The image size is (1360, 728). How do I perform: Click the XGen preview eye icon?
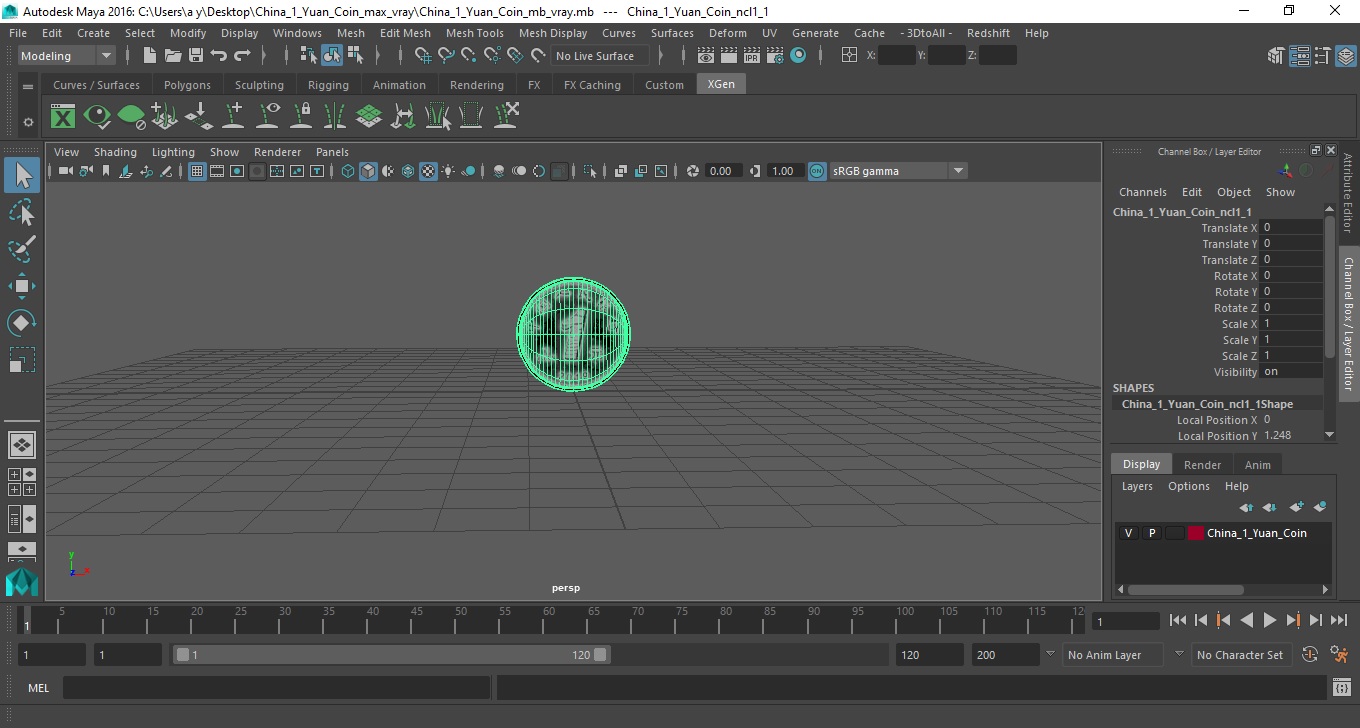point(97,116)
